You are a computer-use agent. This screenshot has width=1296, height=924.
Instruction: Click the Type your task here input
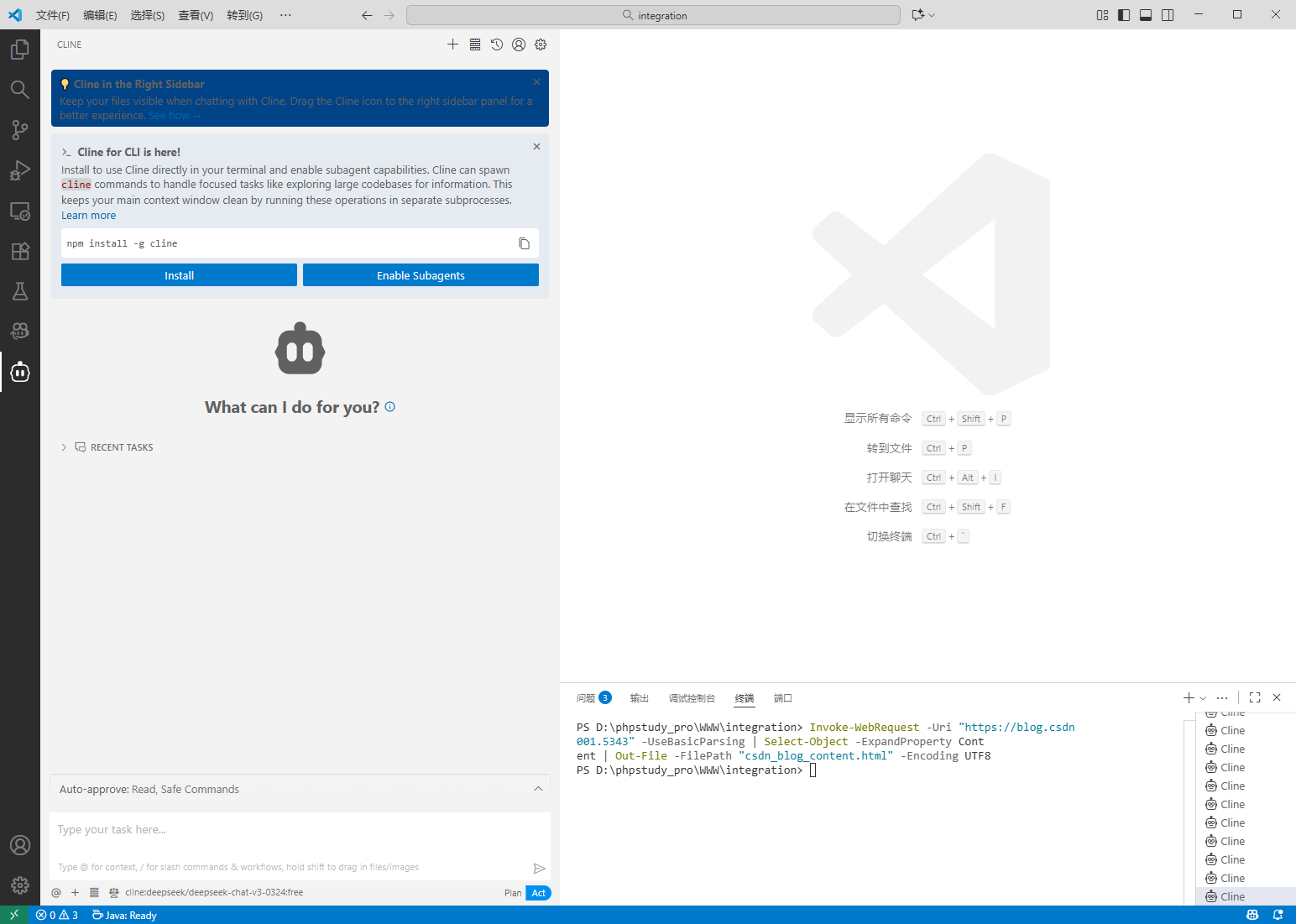point(300,830)
